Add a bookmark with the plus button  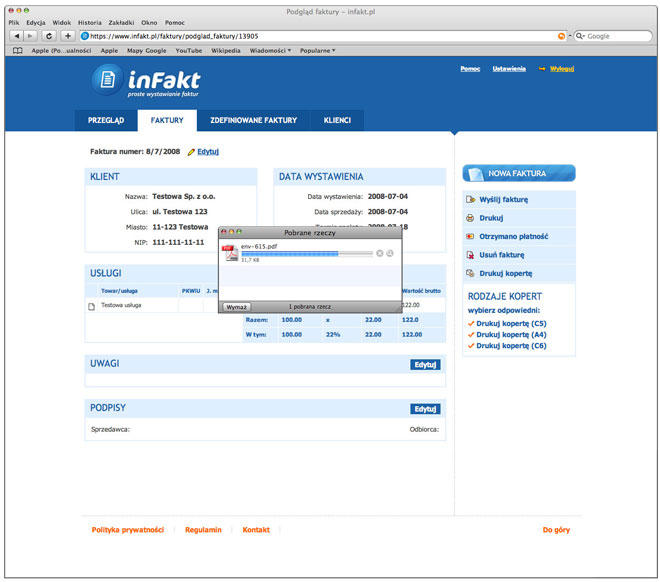click(x=68, y=36)
